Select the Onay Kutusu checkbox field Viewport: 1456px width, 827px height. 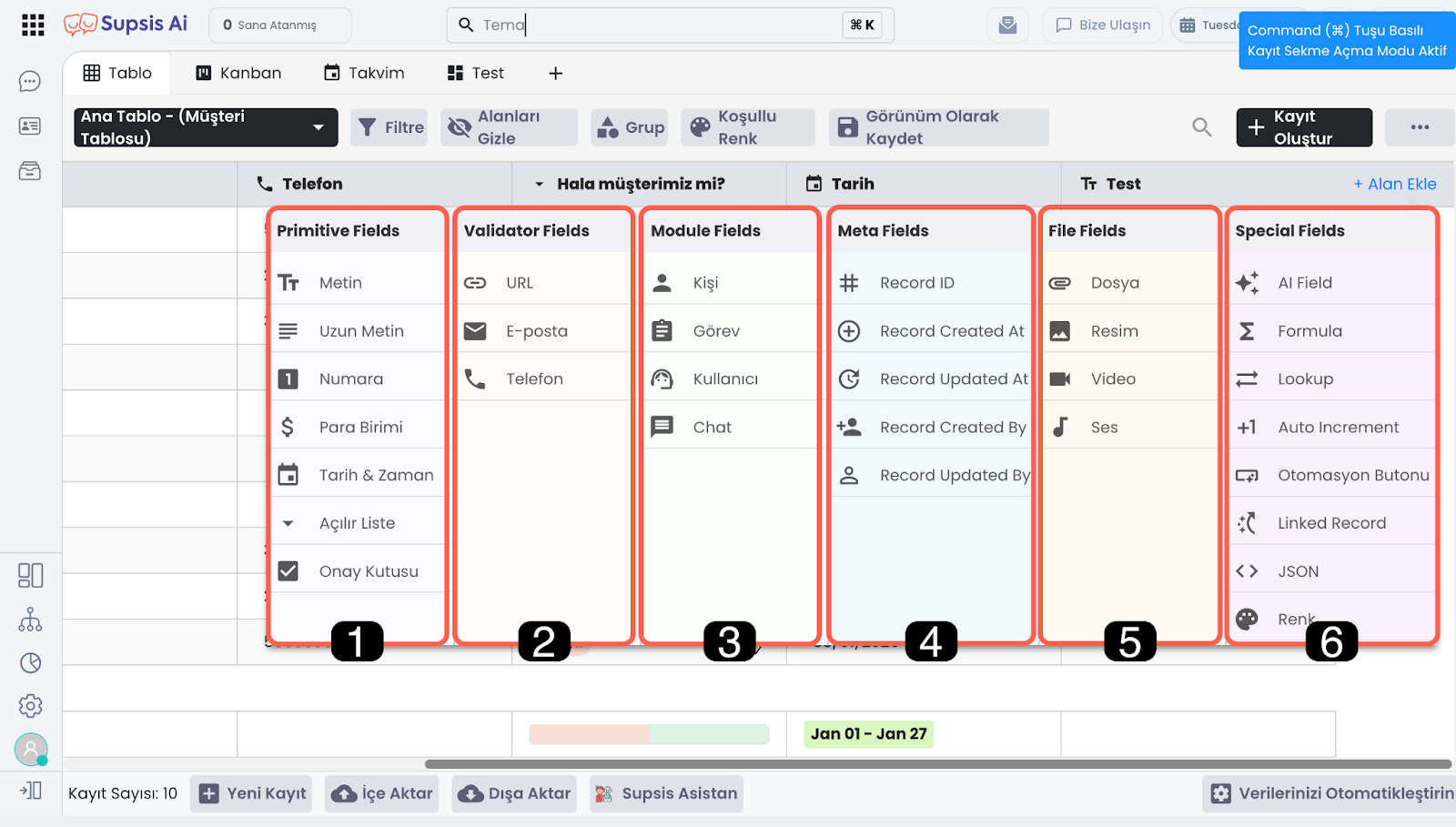(368, 571)
